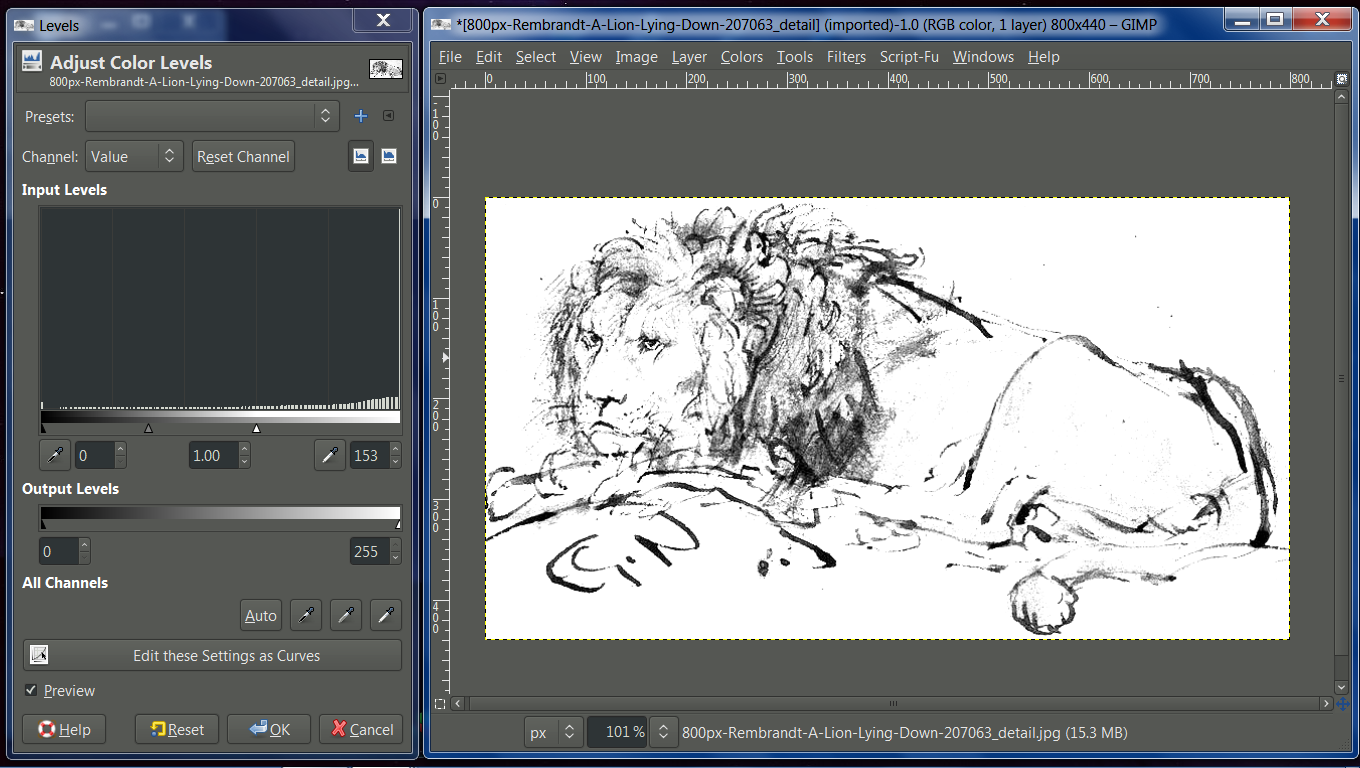Open the presets options menu arrow icon
The width and height of the screenshot is (1360, 768).
(x=389, y=116)
